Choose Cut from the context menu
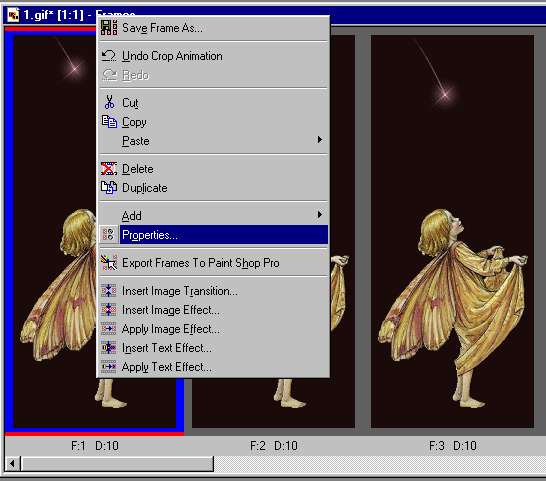 click(x=213, y=103)
